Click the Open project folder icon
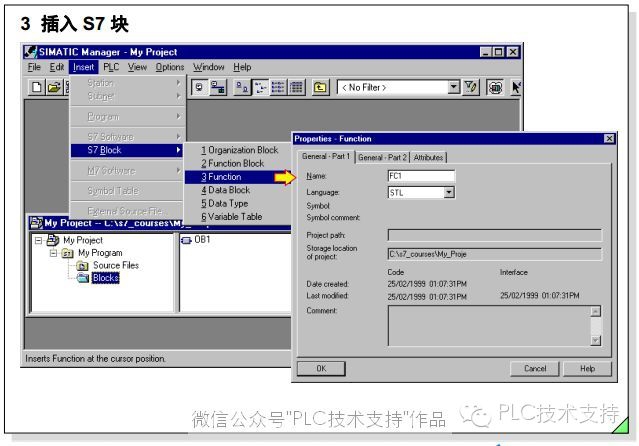 point(53,87)
